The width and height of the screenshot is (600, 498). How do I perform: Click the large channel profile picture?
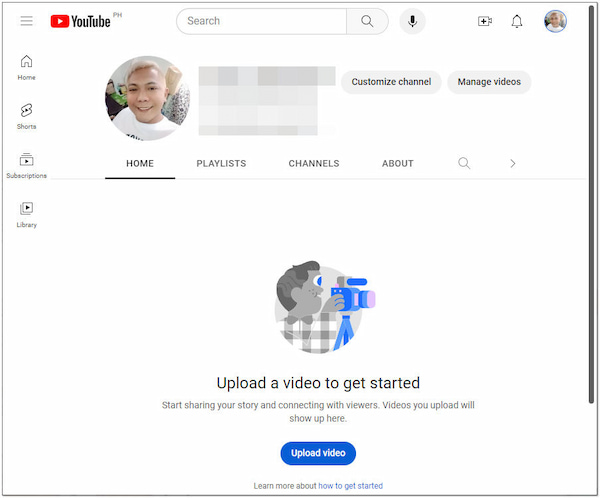click(x=147, y=98)
